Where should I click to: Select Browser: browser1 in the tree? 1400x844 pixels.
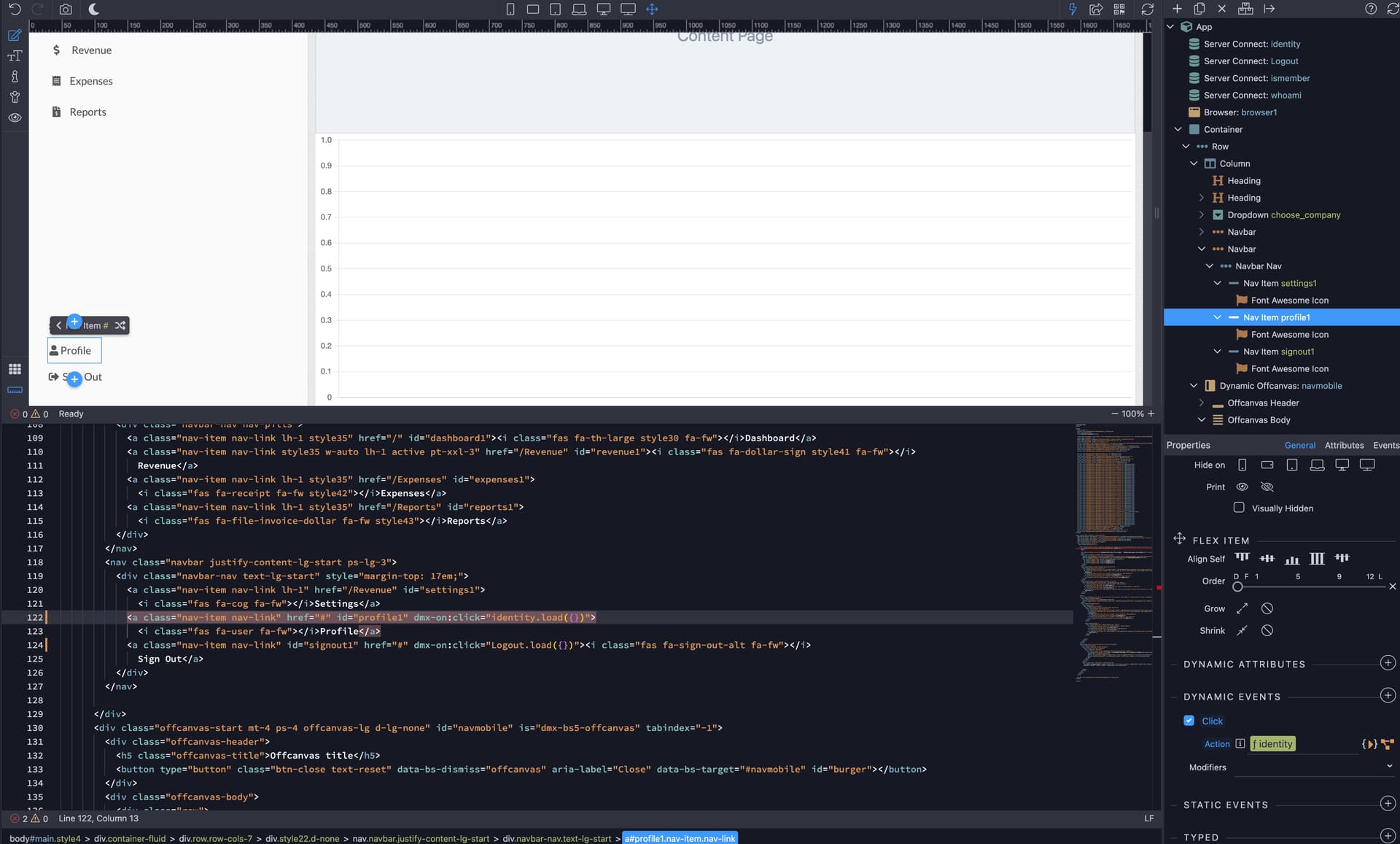pyautogui.click(x=1240, y=112)
